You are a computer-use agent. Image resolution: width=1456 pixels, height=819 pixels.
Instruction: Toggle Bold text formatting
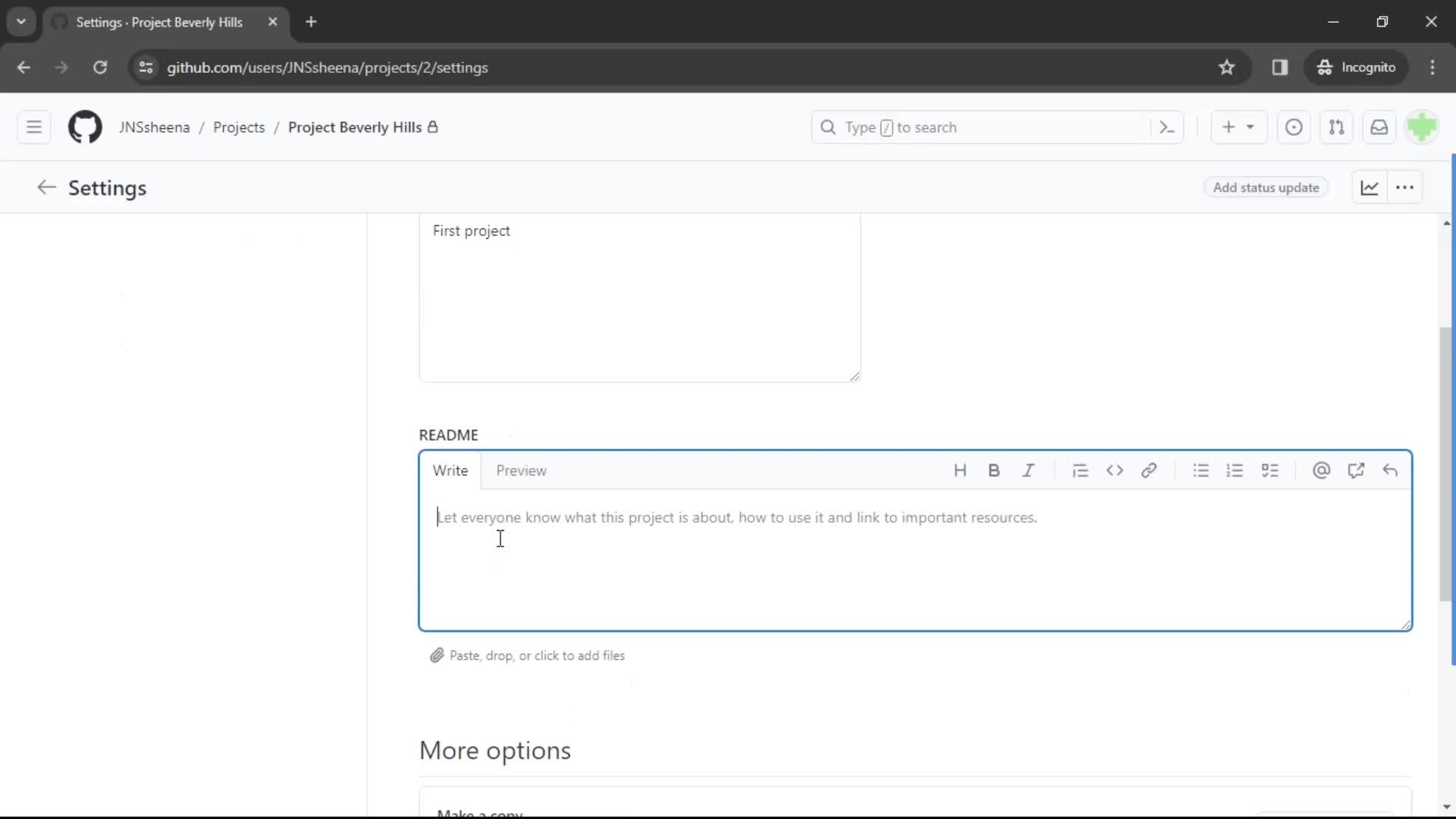994,470
